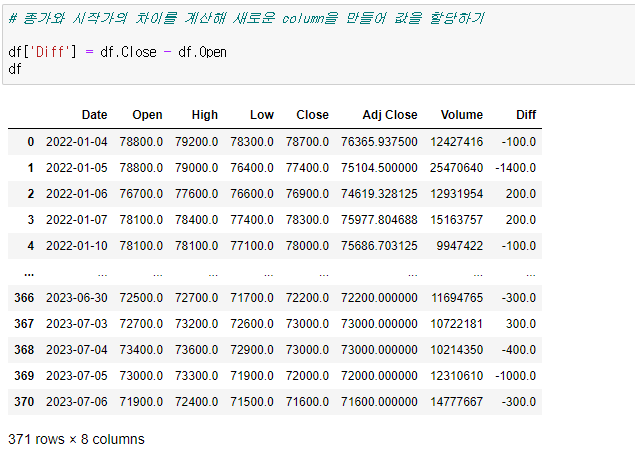
Task: Select date cell 2023-07-04
Action: (77, 350)
